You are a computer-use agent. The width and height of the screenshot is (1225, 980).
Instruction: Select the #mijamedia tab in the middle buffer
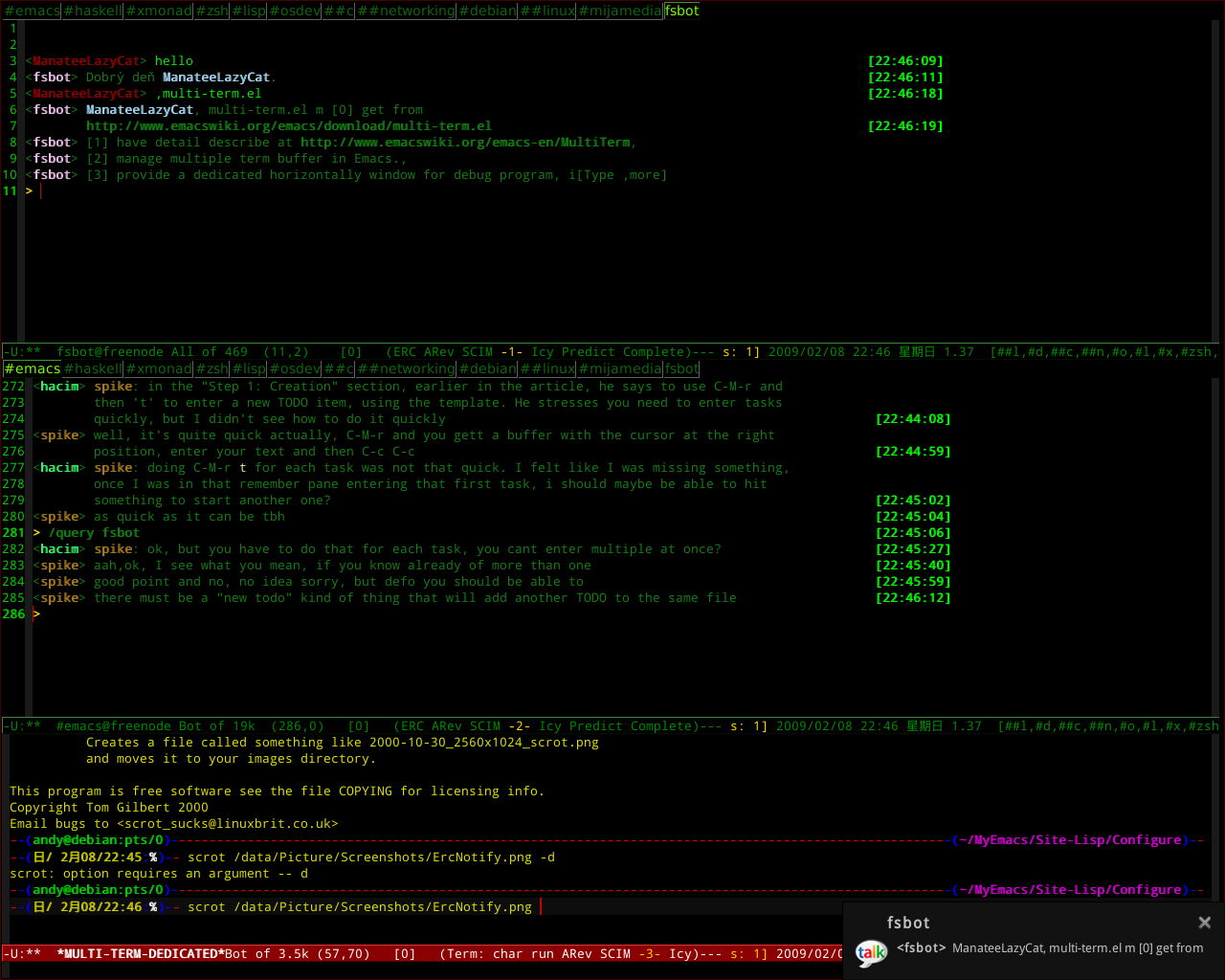620,368
